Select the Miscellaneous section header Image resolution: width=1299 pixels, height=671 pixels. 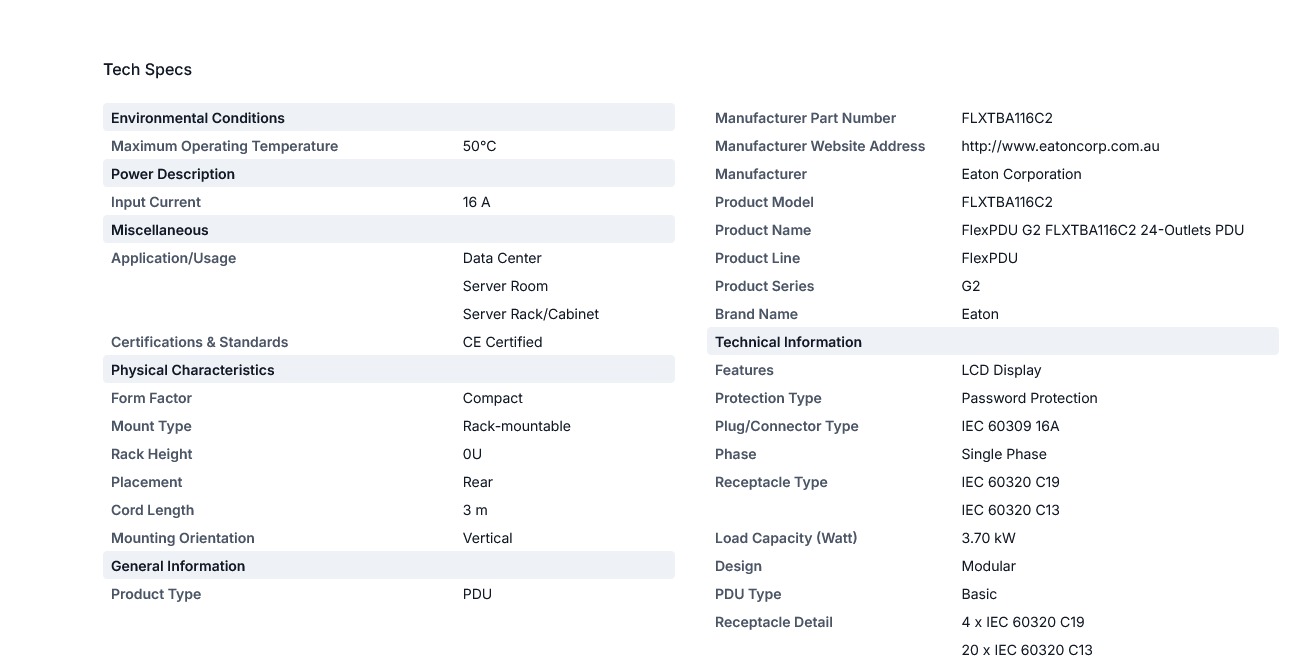point(389,229)
